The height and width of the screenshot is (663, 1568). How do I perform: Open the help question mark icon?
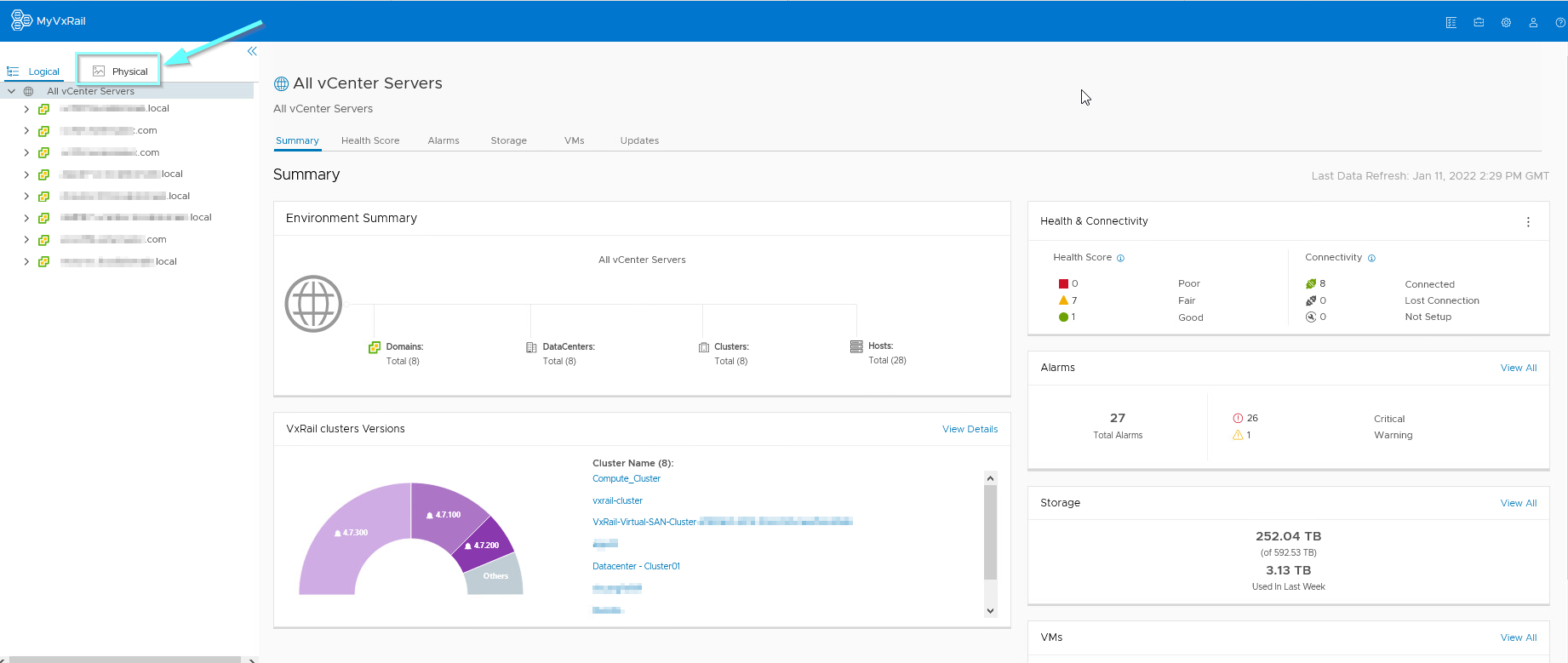tap(1560, 23)
